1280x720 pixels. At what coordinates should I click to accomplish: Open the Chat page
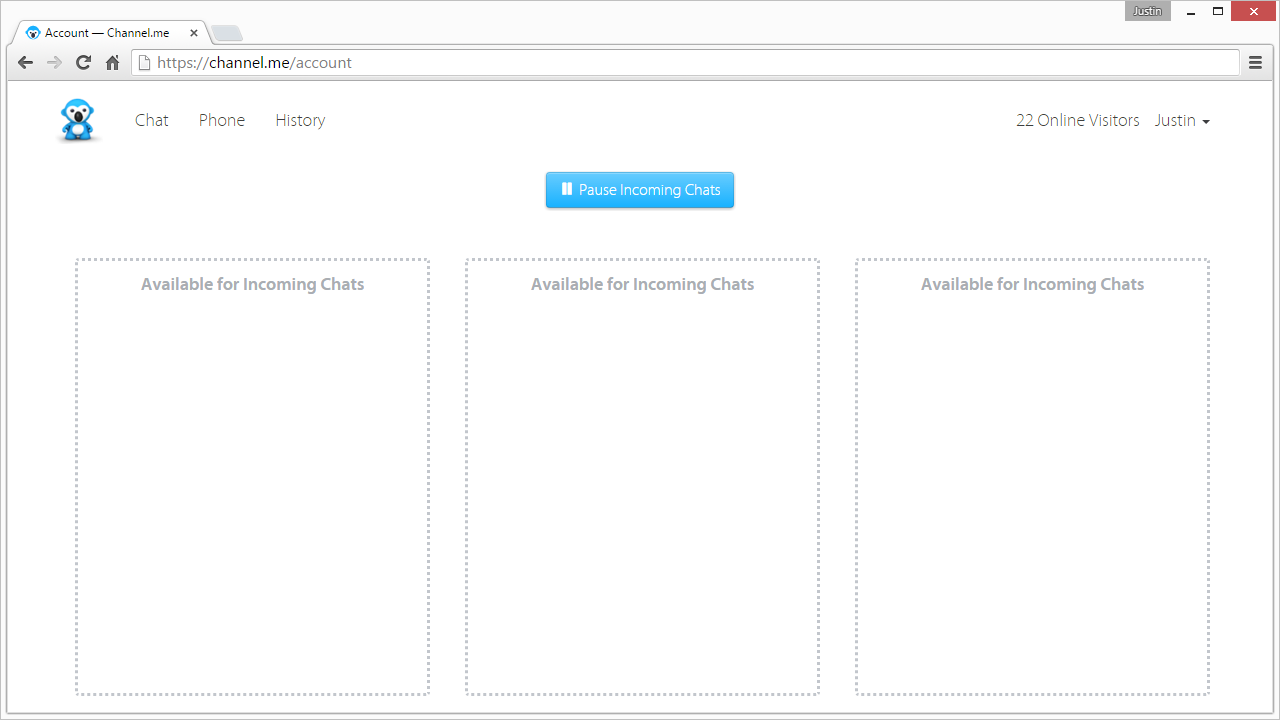point(152,120)
